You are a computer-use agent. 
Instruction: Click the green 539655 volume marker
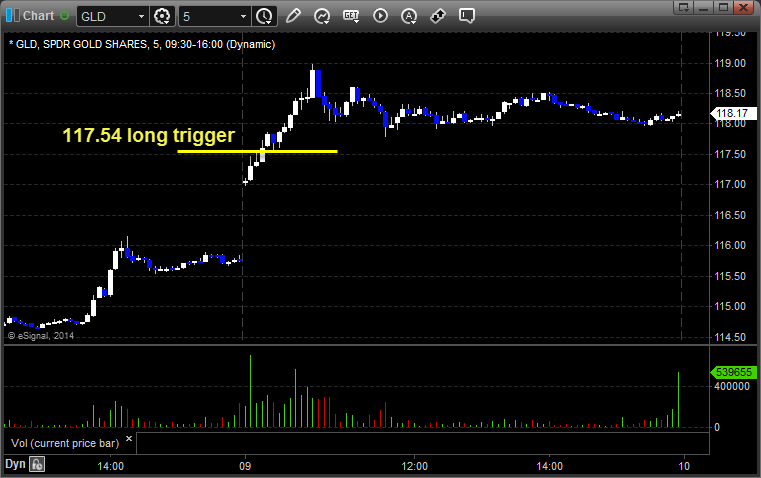click(x=733, y=372)
